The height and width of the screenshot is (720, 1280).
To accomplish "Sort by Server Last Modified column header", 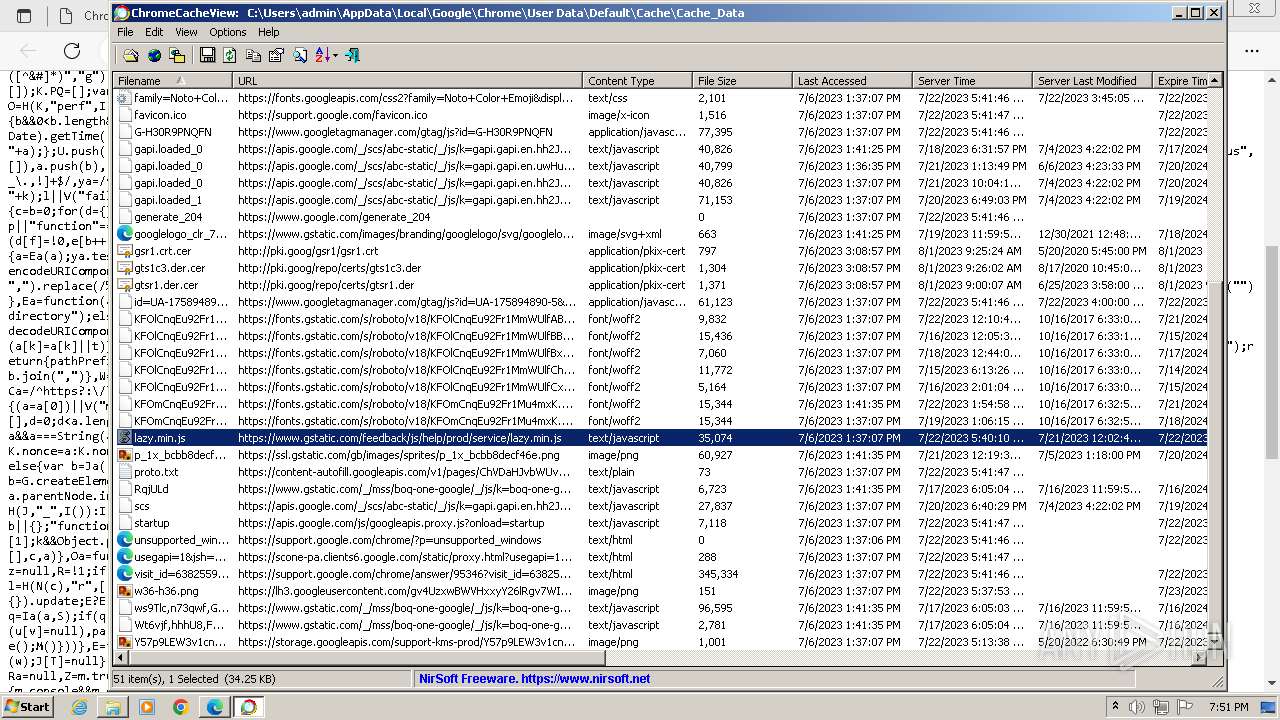I will coord(1093,81).
